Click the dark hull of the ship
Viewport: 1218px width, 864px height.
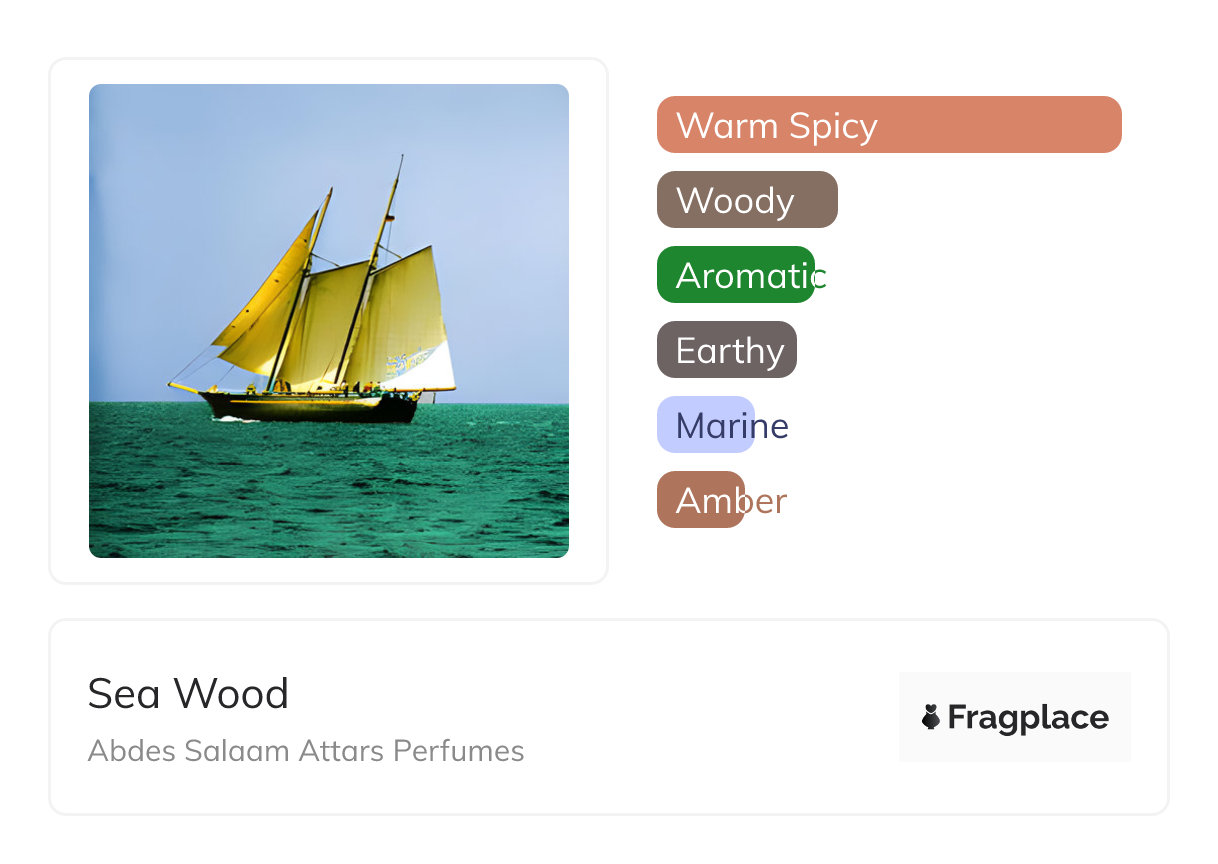click(310, 406)
